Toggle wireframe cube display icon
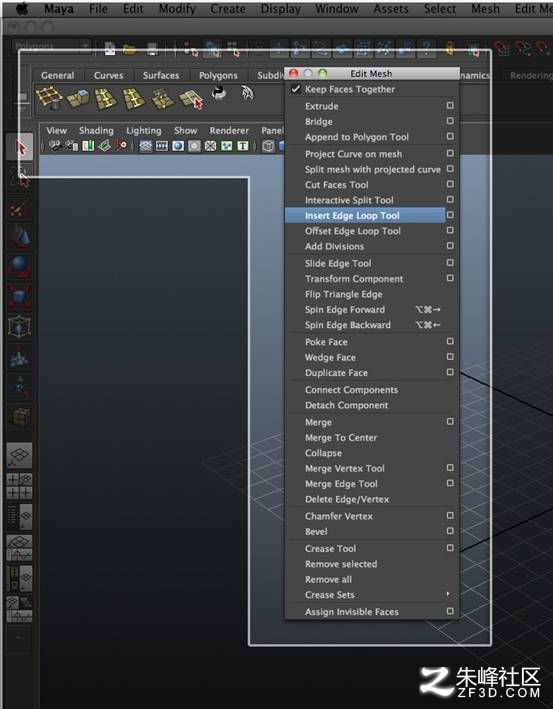The width and height of the screenshot is (553, 709). coord(268,146)
